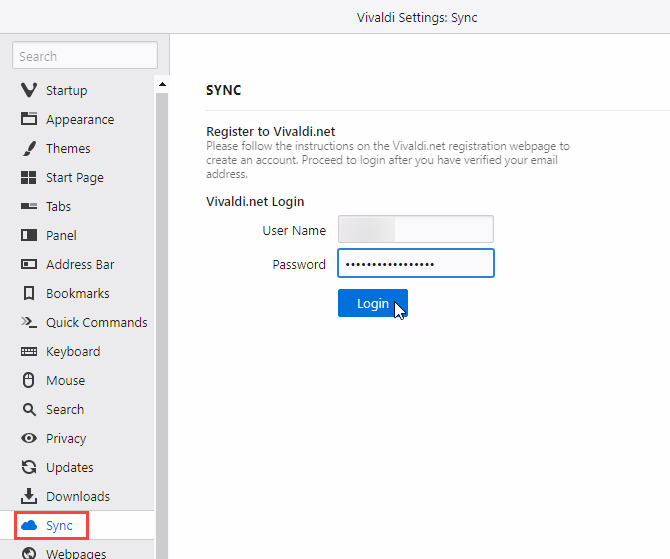The width and height of the screenshot is (670, 559).
Task: Click the Panel icon in sidebar
Action: point(29,235)
